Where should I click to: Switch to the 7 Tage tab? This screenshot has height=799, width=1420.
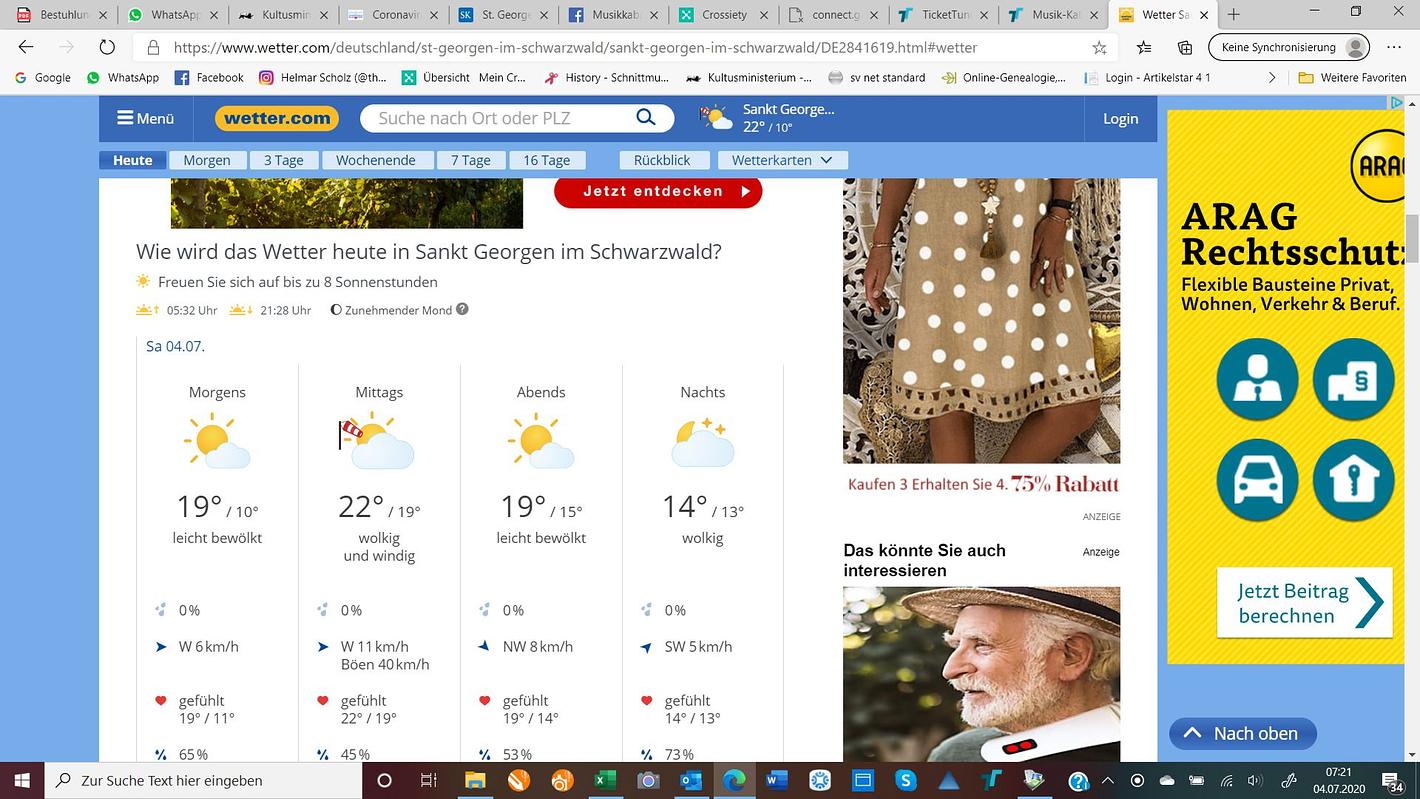[470, 160]
